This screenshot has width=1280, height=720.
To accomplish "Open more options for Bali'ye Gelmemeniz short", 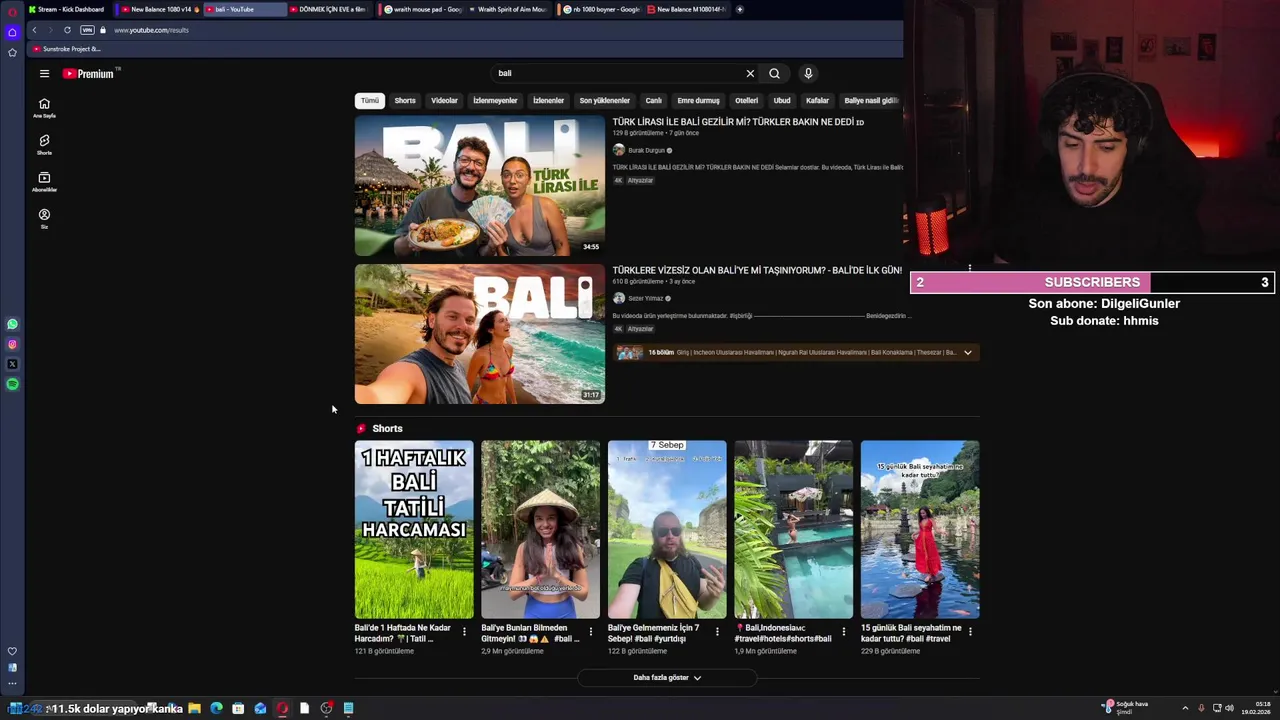I will (x=717, y=631).
